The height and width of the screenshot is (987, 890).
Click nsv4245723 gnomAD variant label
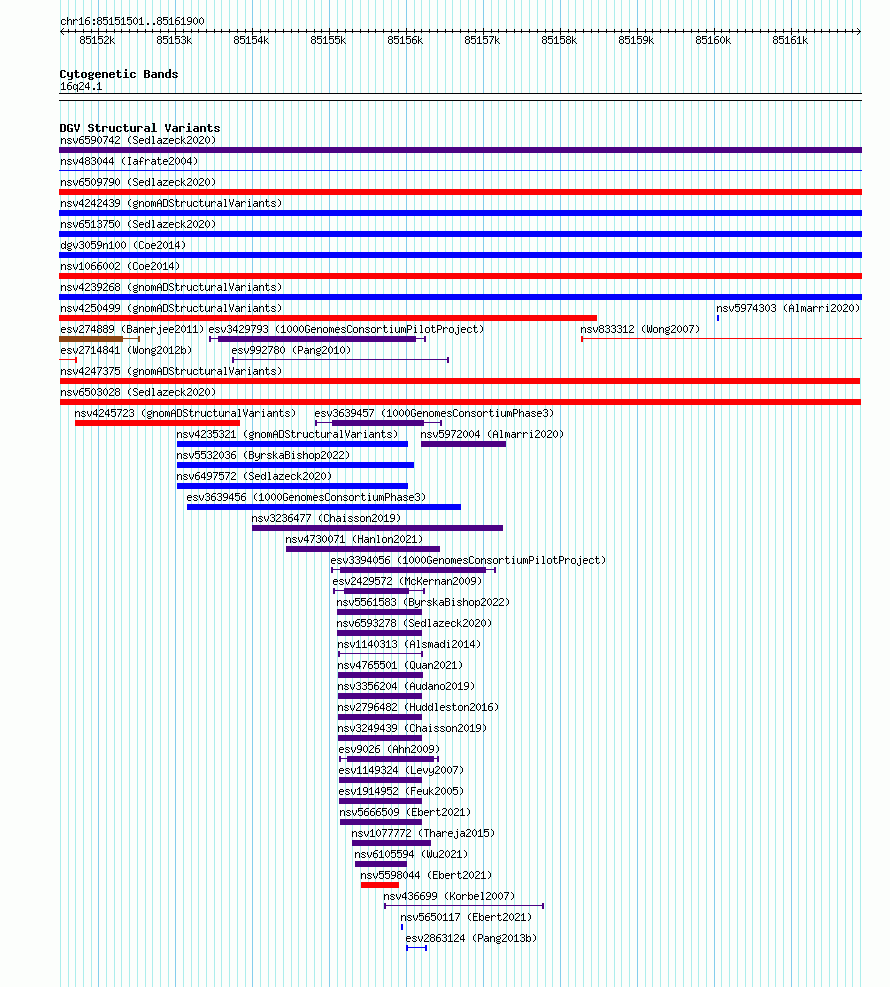coord(185,414)
